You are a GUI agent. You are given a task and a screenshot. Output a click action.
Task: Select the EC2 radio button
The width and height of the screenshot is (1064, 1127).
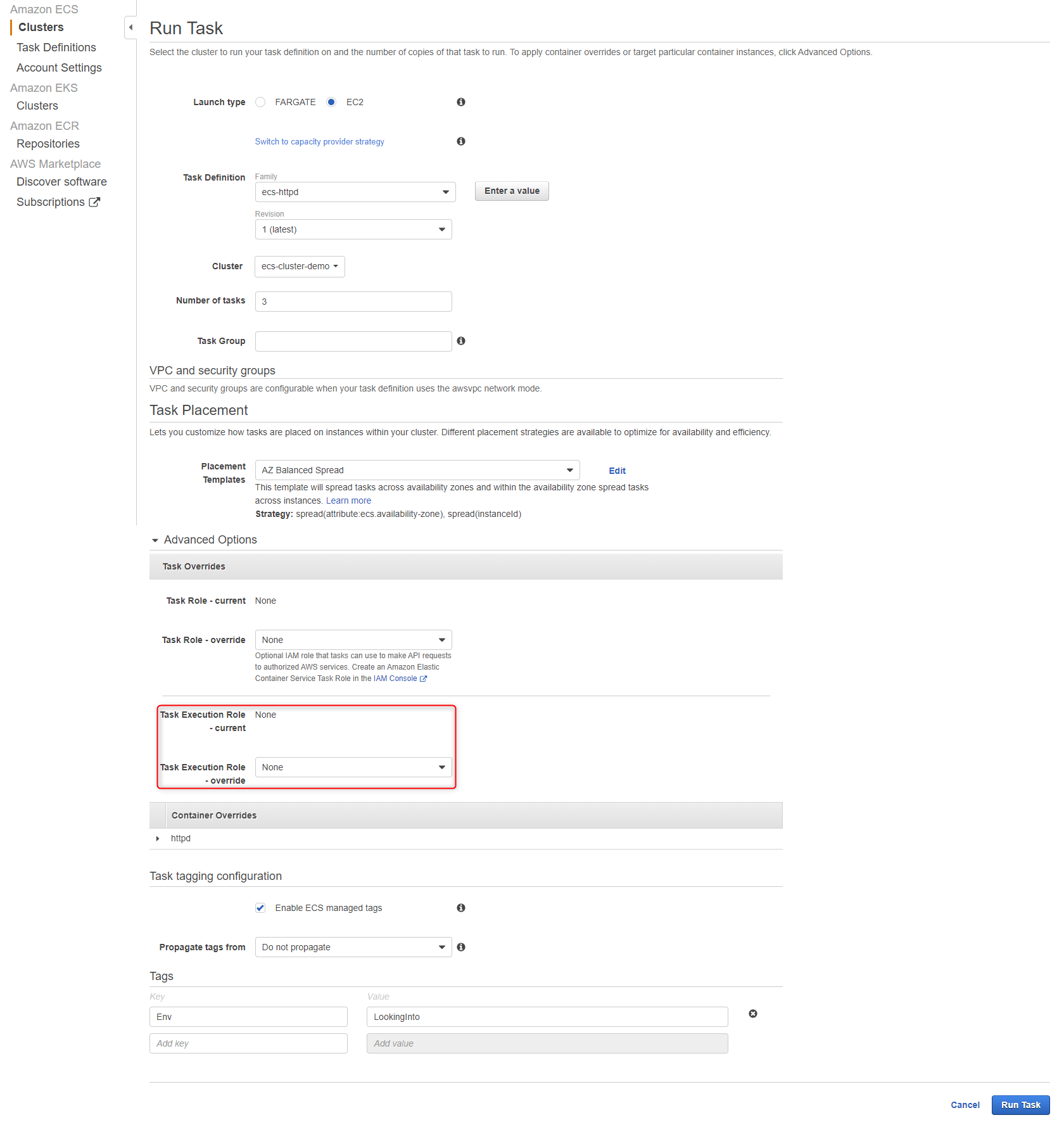point(331,102)
